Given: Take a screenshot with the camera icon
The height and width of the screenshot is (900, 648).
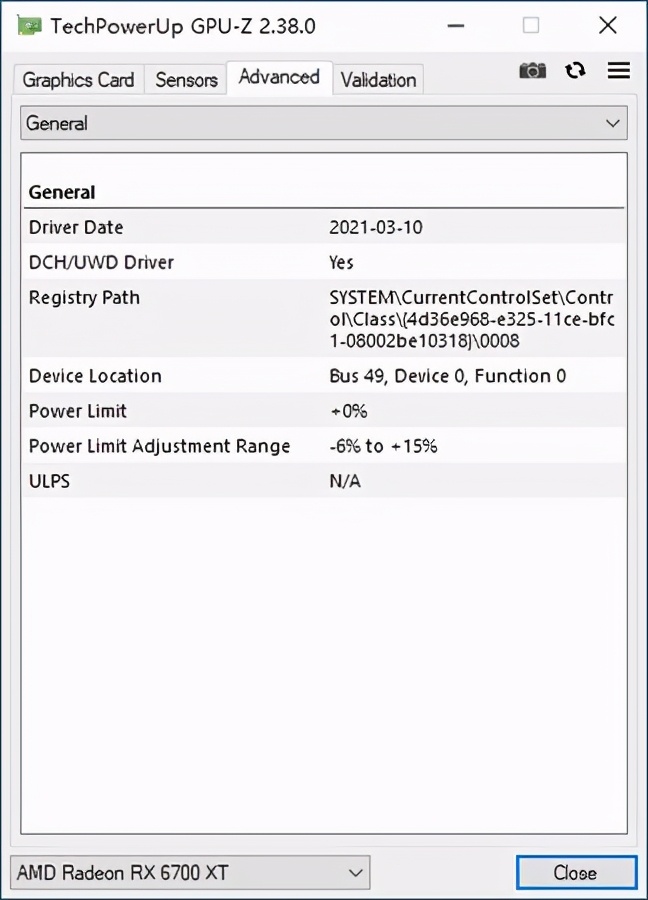Looking at the screenshot, I should (x=532, y=71).
